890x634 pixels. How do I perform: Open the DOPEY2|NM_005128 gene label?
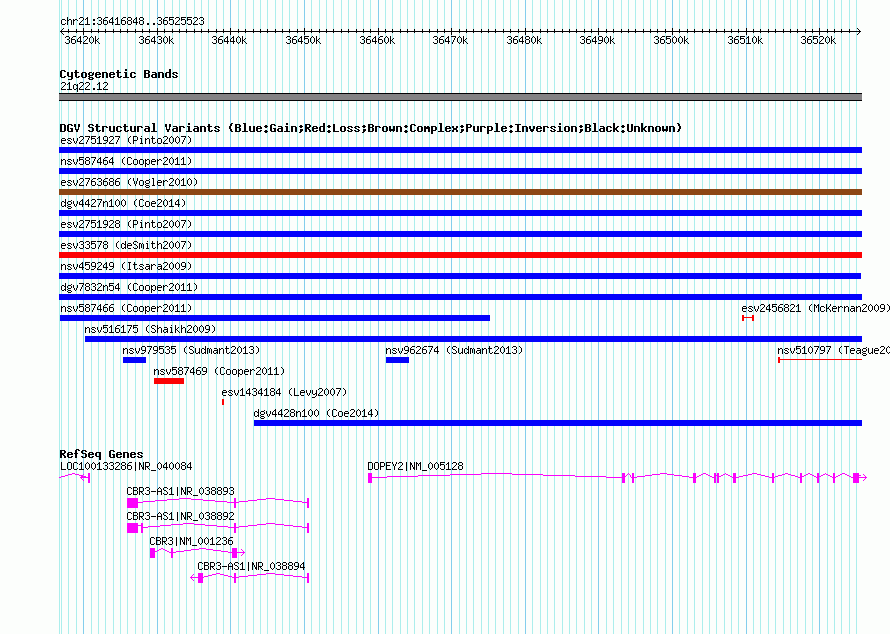415,466
